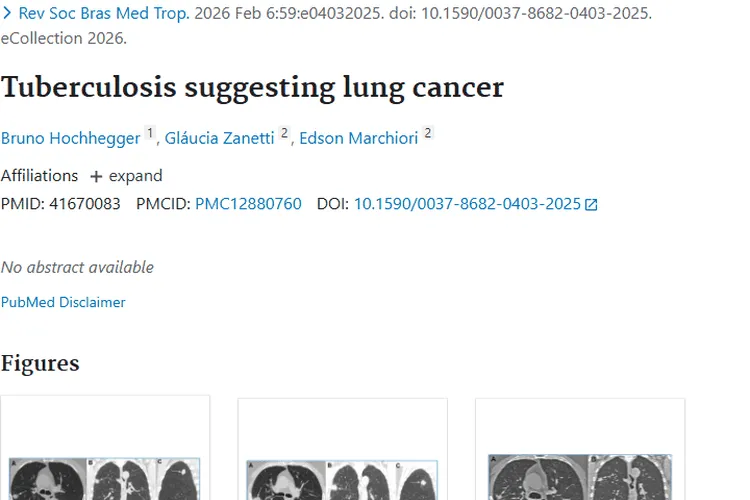Click the PMID number 41670083

point(84,204)
